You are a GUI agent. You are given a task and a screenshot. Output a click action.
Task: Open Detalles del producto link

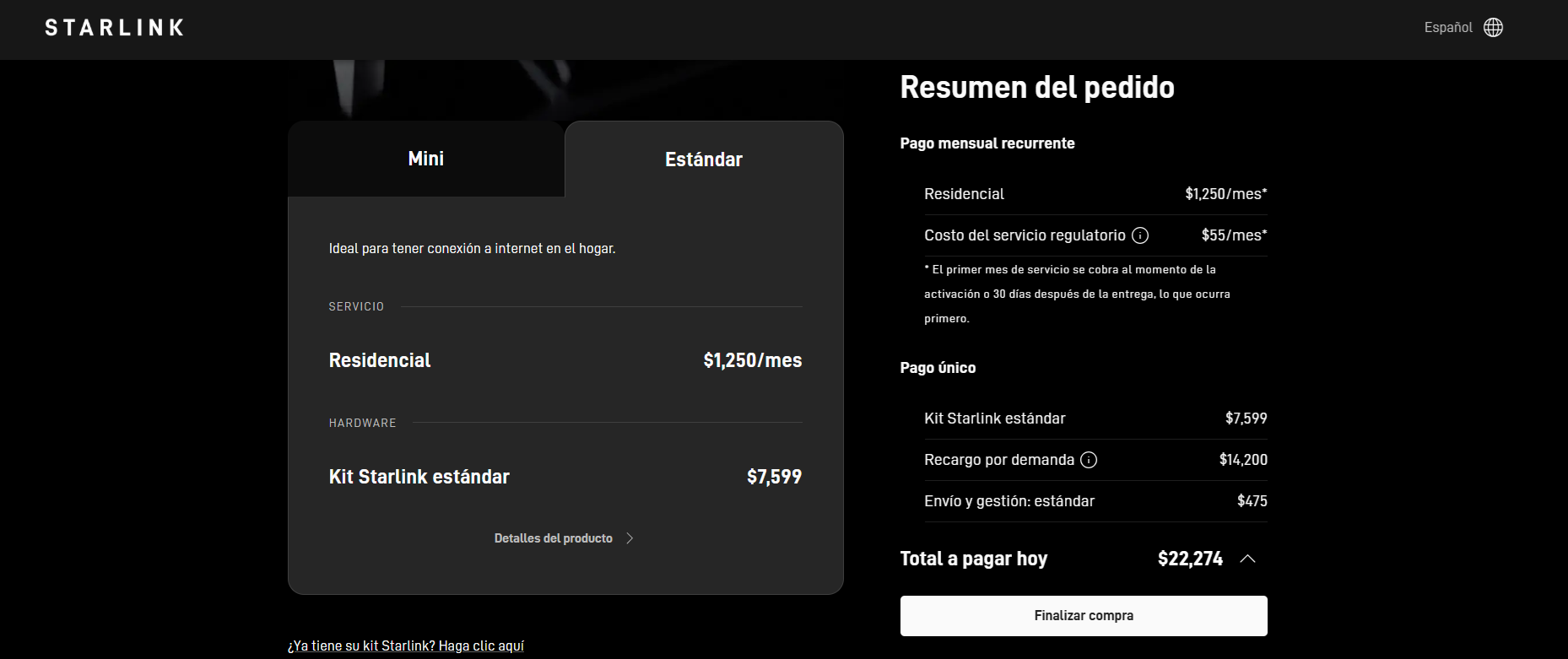coord(554,538)
